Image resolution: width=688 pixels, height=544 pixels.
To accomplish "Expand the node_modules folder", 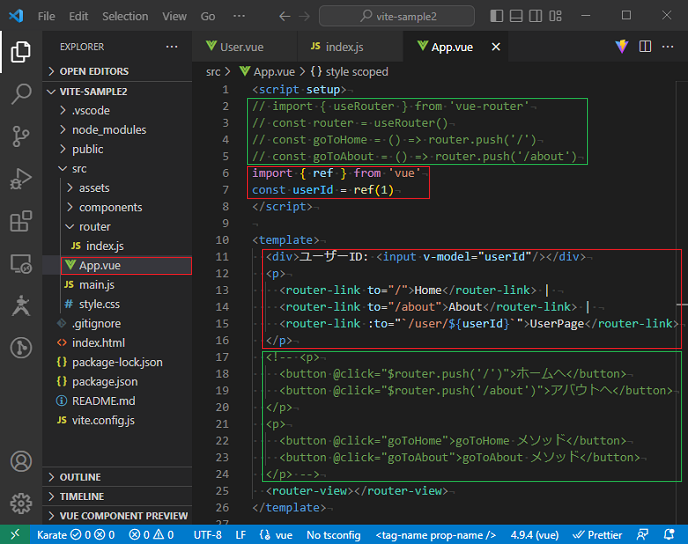I will click(117, 130).
